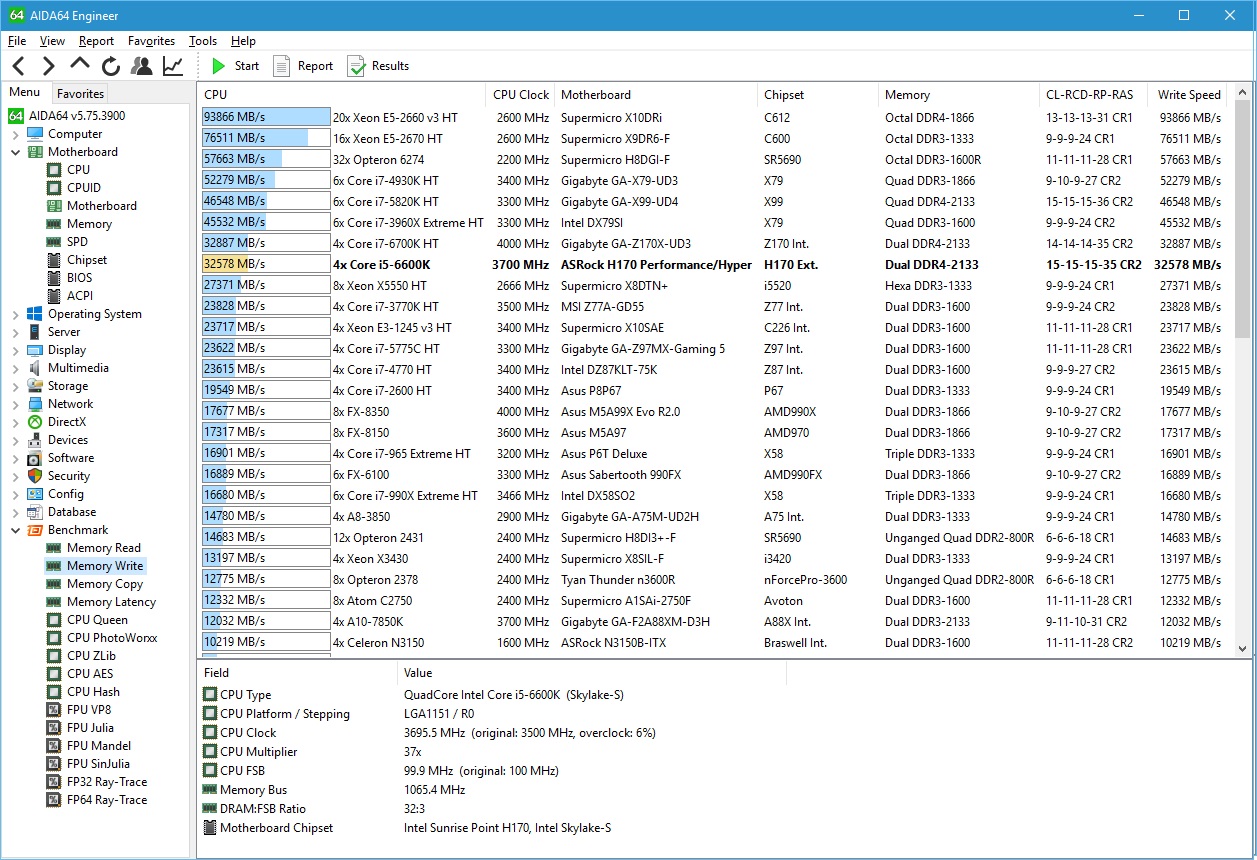Click the scrollbar down arrow in results
The height and width of the screenshot is (860, 1257).
1243,648
